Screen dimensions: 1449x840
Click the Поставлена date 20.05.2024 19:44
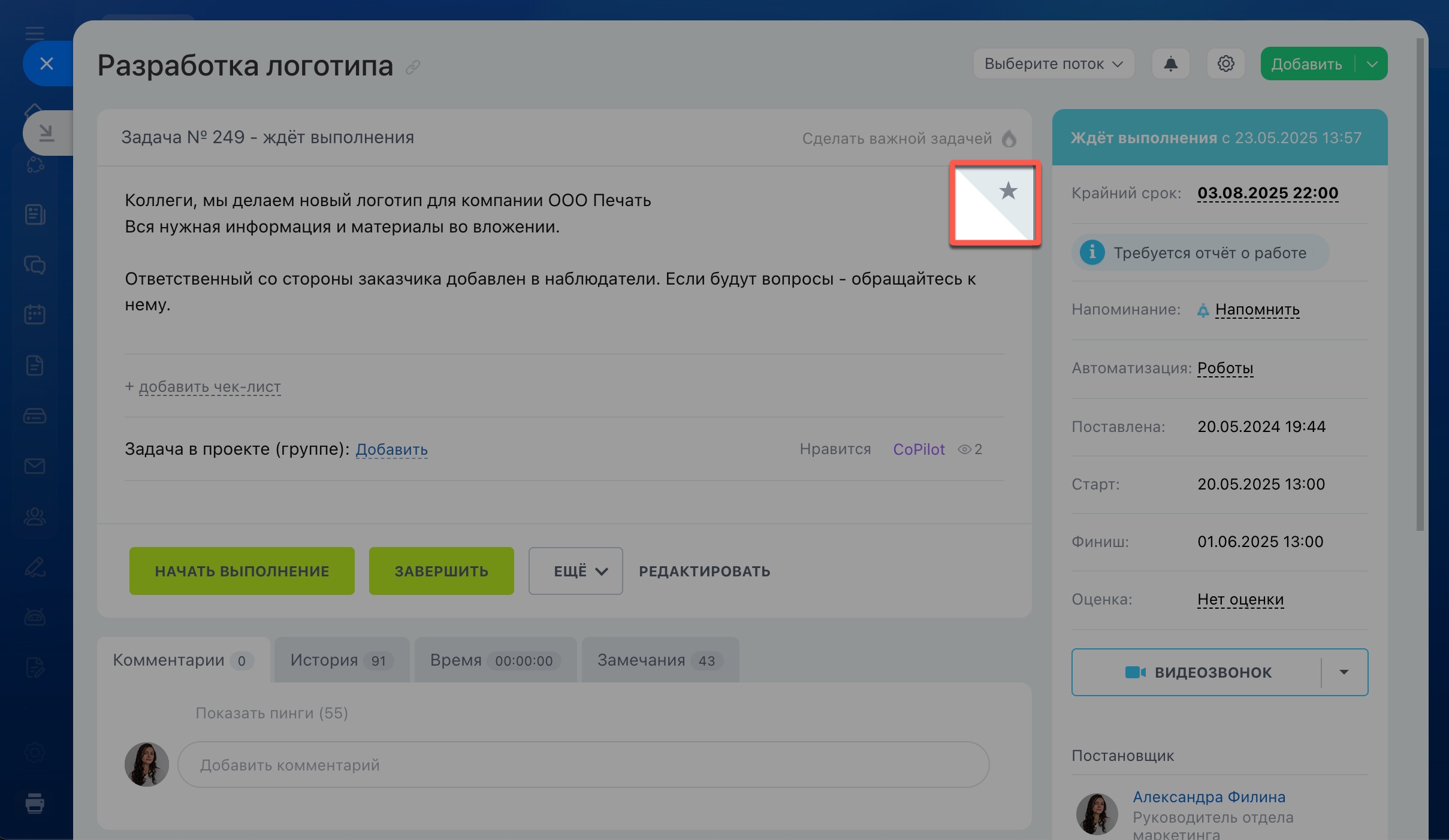click(x=1261, y=427)
